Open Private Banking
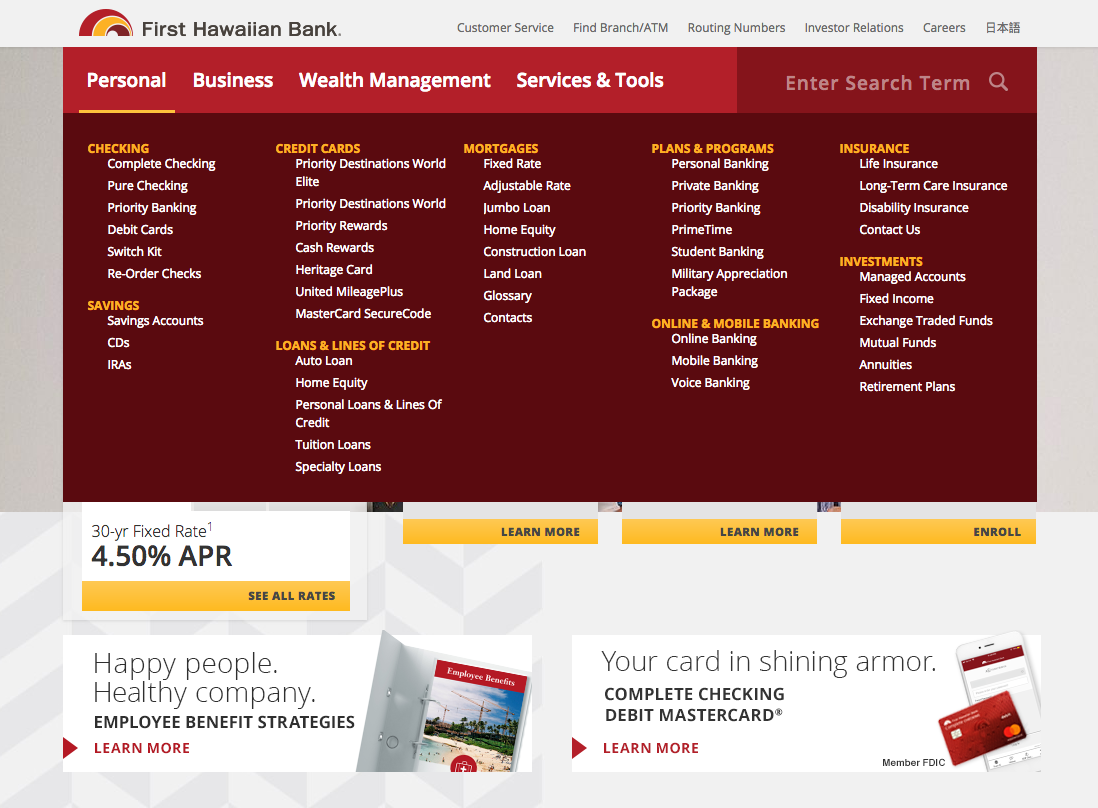The width and height of the screenshot is (1098, 808). click(714, 186)
